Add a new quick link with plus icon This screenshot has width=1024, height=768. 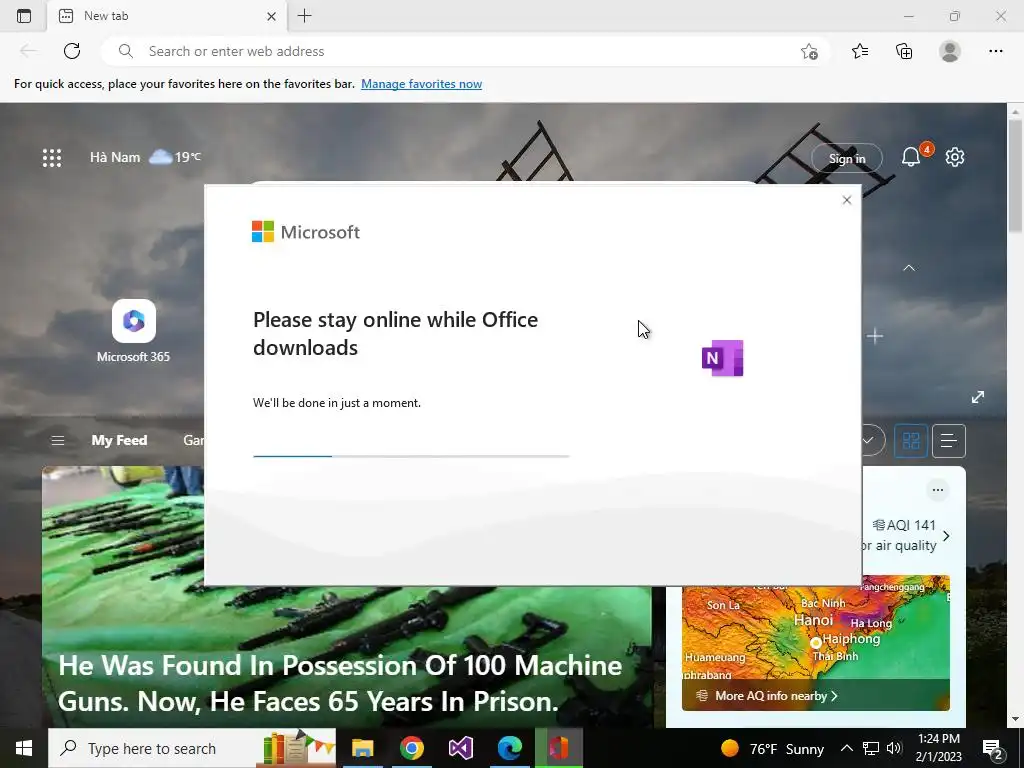tap(875, 336)
